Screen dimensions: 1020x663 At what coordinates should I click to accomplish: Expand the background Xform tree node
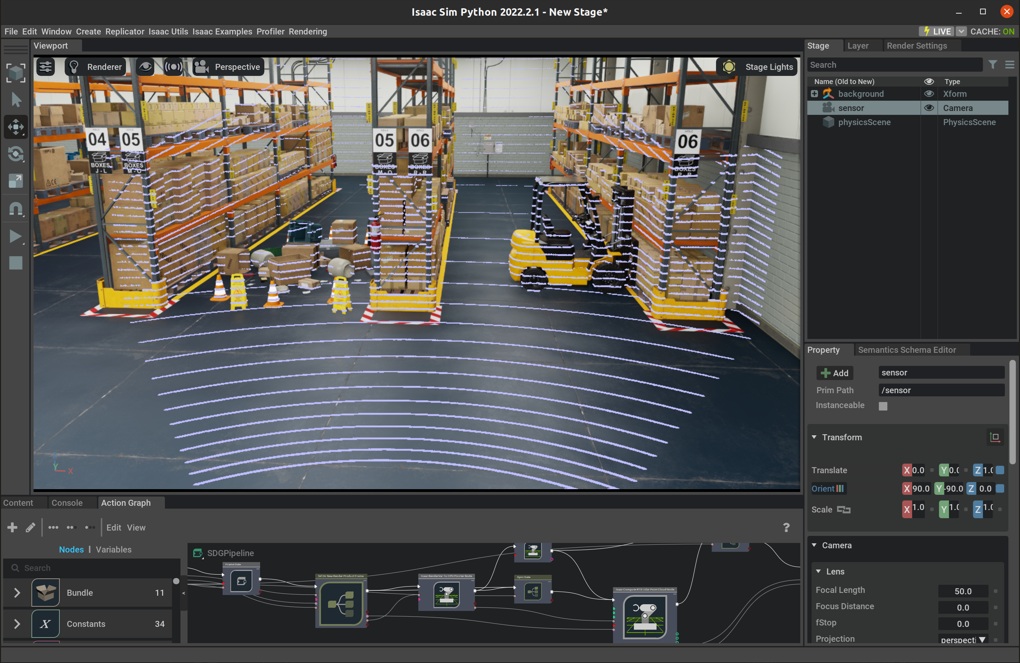[x=814, y=94]
